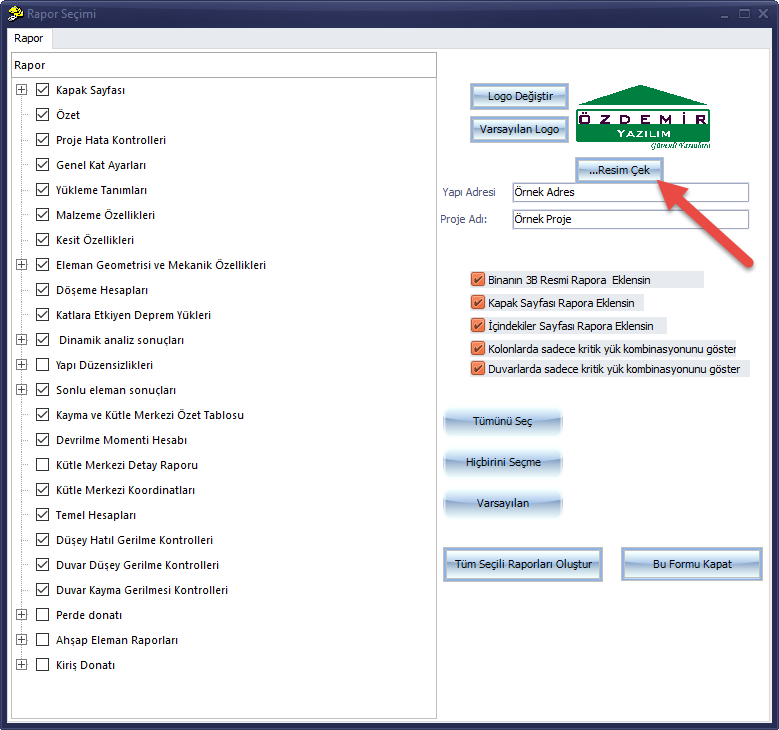This screenshot has width=779, height=730.
Task: Uncheck the Kapak Sayfası report checkbox
Action: click(x=43, y=90)
